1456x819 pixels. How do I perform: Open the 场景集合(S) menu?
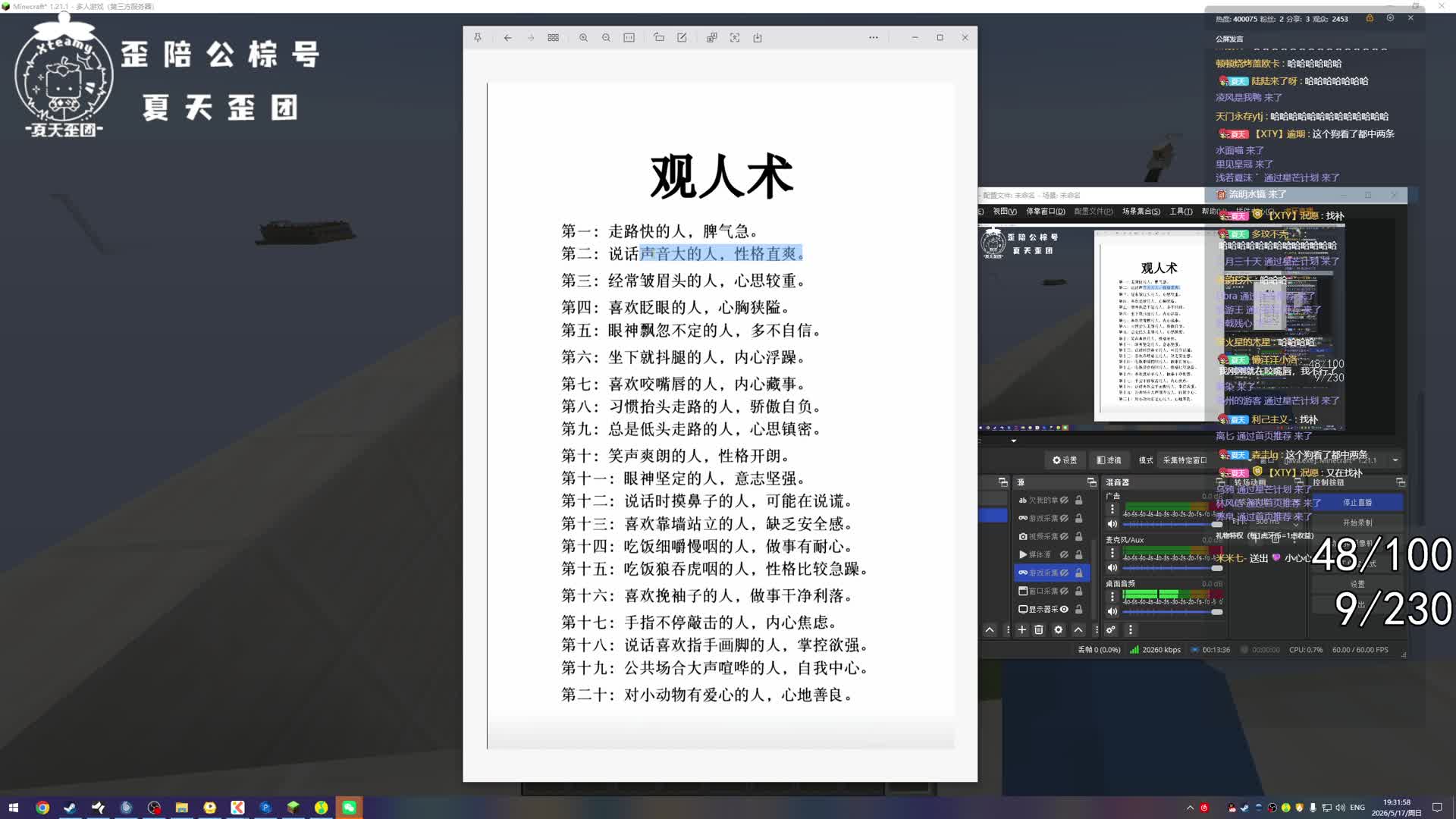1141,212
